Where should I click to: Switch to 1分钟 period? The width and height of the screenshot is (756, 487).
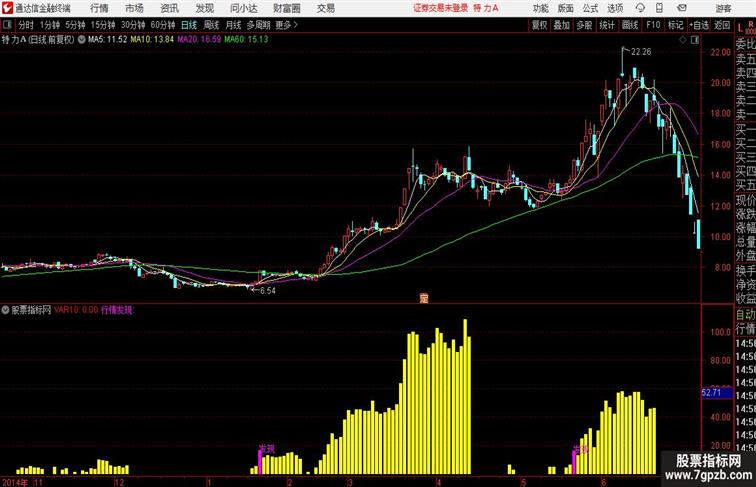(x=50, y=25)
